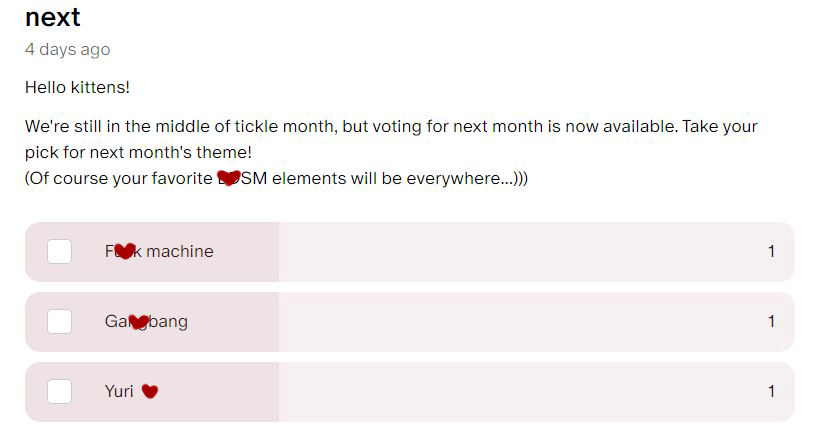Click the red heart in the post paragraph
816x436 pixels.
point(229,177)
